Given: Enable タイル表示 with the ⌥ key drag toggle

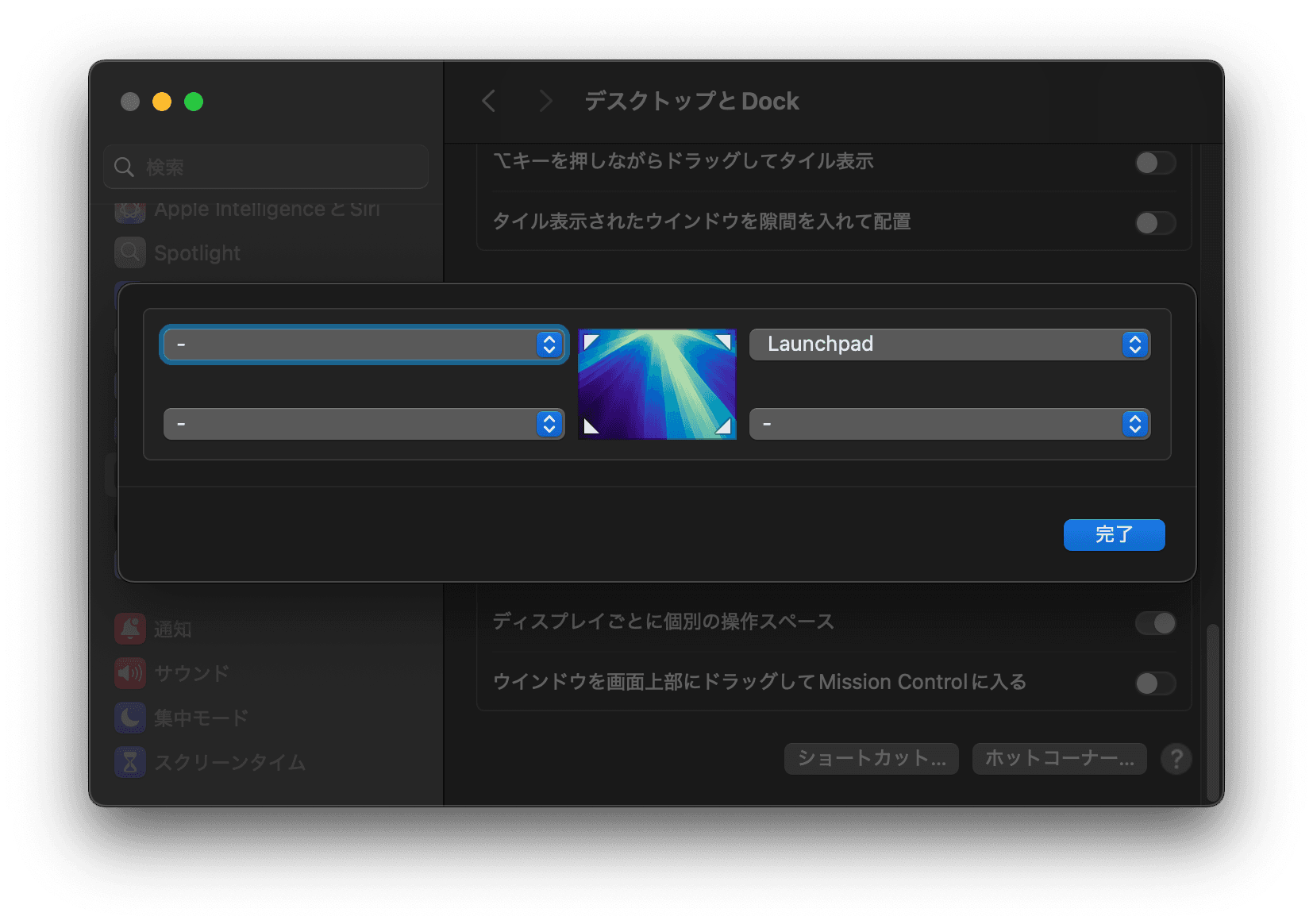Looking at the screenshot, I should click(x=1156, y=163).
